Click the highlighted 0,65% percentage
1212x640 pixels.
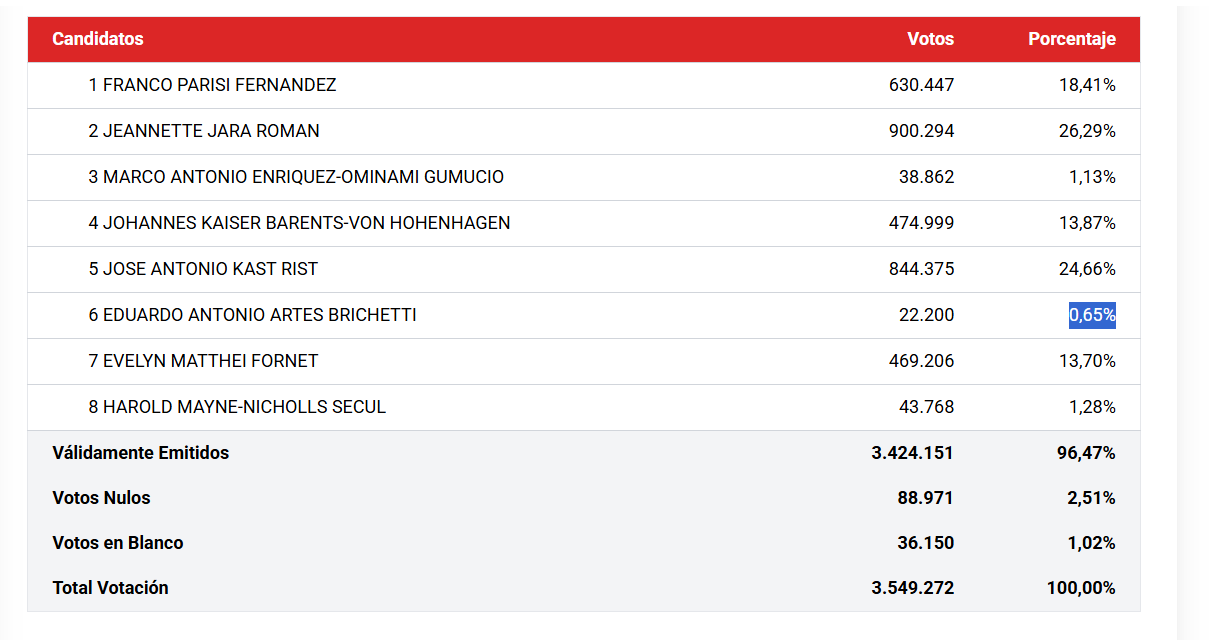tap(1092, 315)
